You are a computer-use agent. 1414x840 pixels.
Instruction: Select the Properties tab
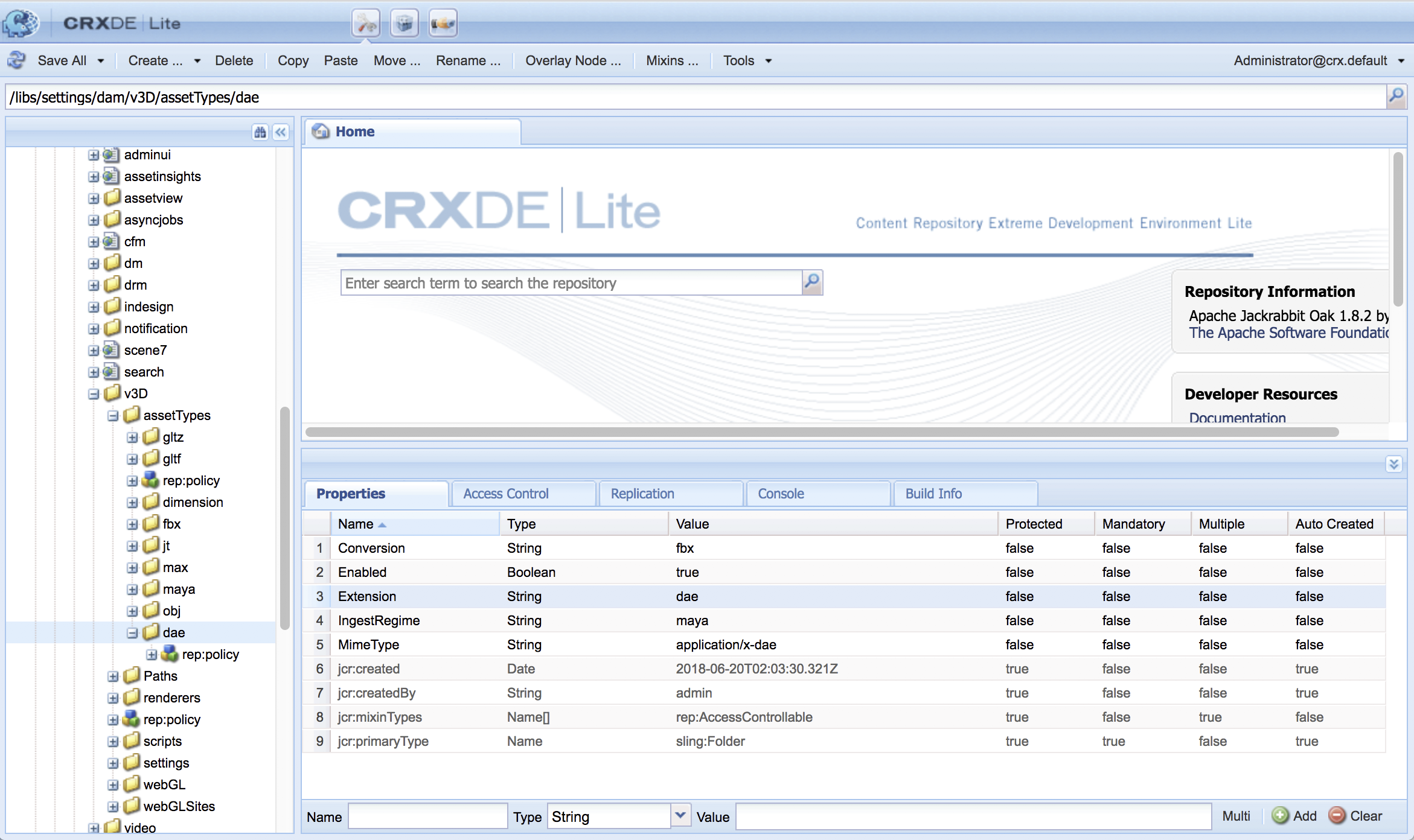(x=376, y=494)
